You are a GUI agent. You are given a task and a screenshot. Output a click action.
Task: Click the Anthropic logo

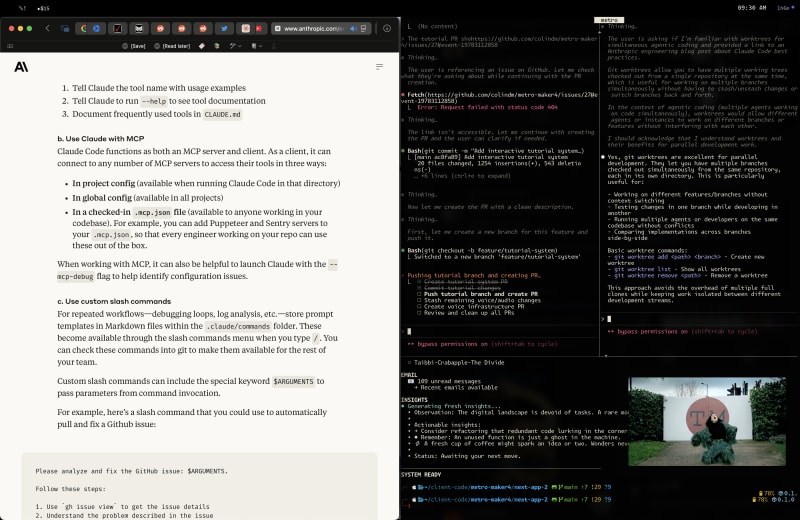pos(21,67)
